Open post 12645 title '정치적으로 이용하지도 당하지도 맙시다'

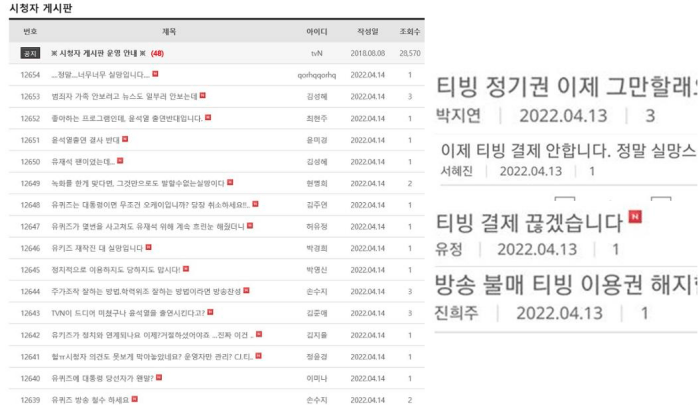(116, 270)
